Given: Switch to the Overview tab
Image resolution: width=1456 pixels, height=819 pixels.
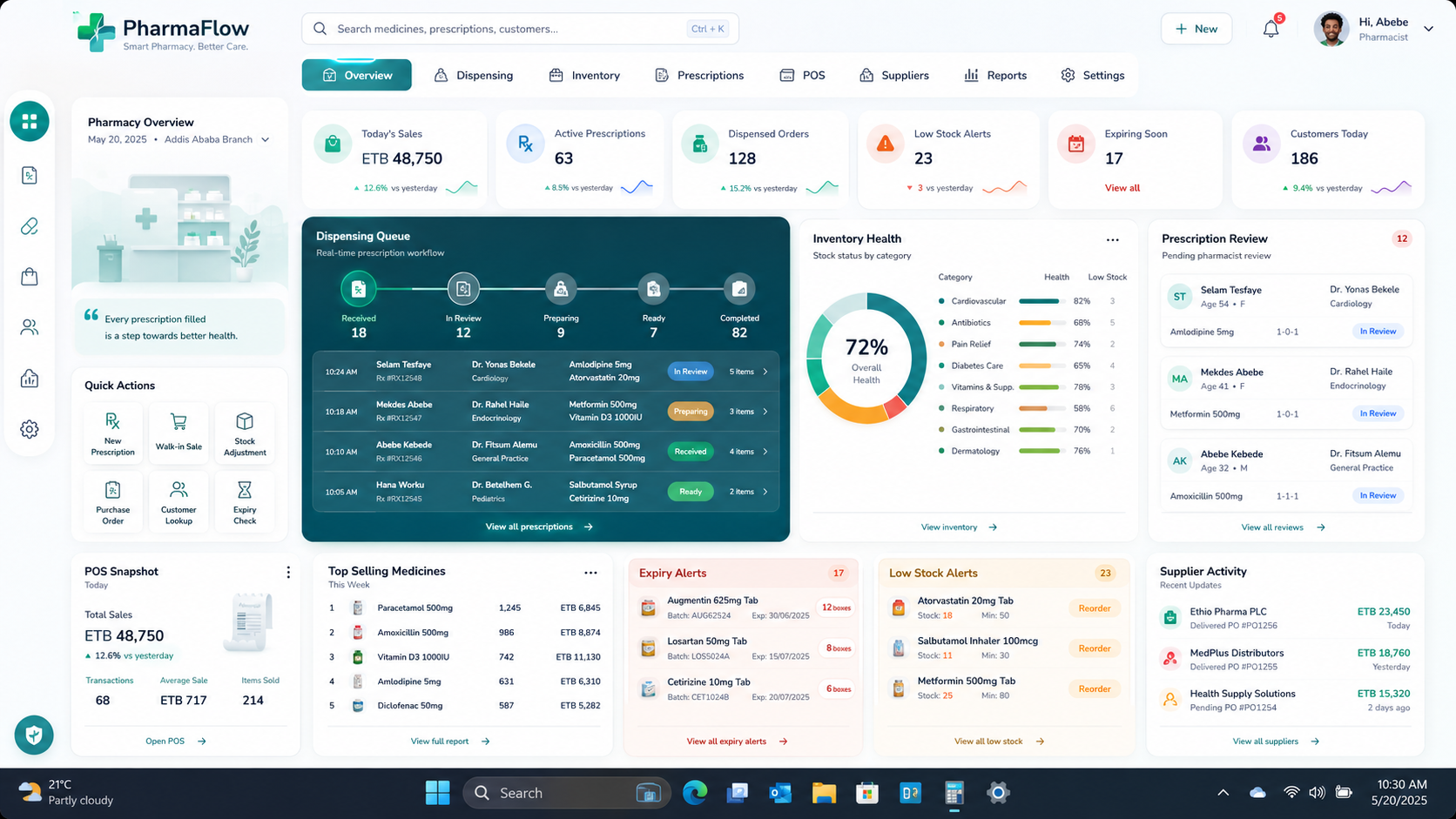Looking at the screenshot, I should pos(357,75).
